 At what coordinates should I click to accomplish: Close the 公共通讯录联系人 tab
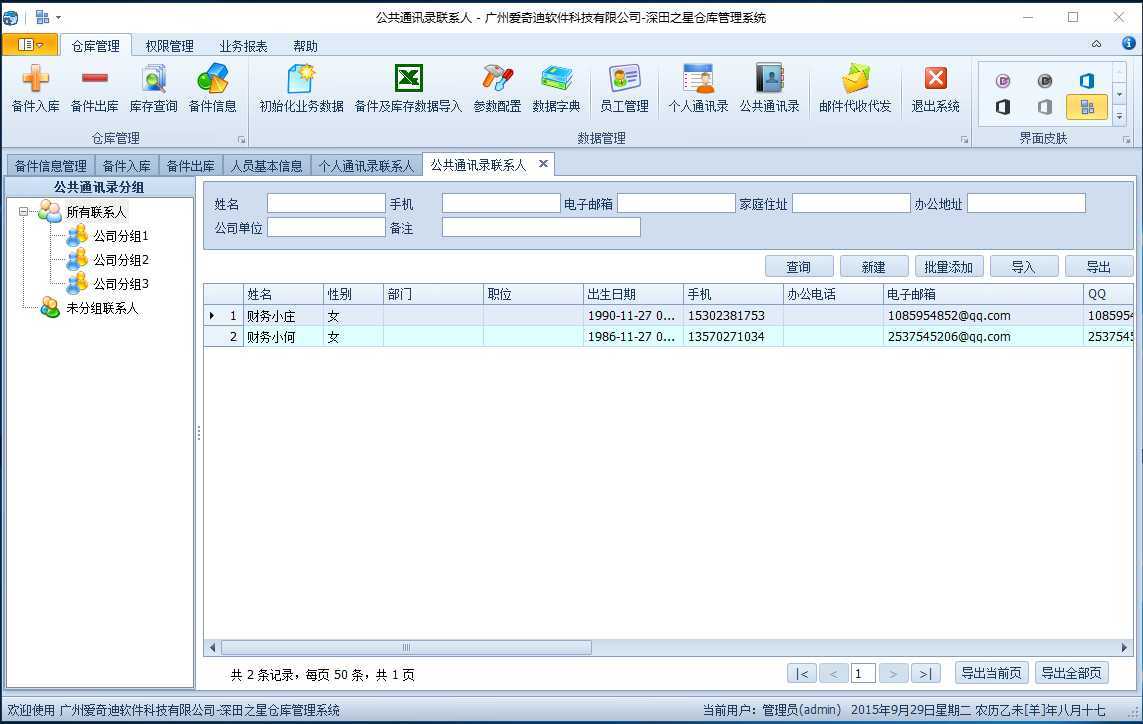(543, 164)
